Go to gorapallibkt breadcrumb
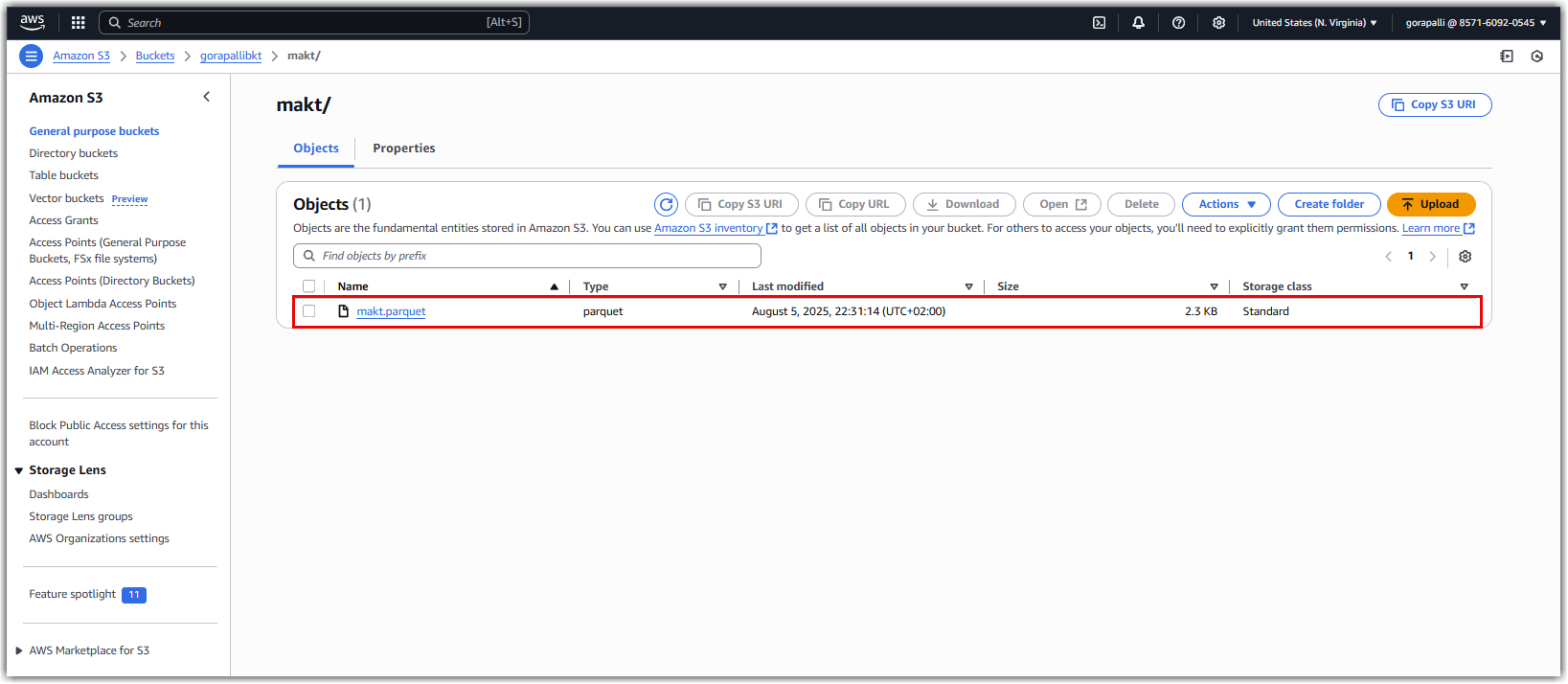The height and width of the screenshot is (684, 1568). (231, 56)
